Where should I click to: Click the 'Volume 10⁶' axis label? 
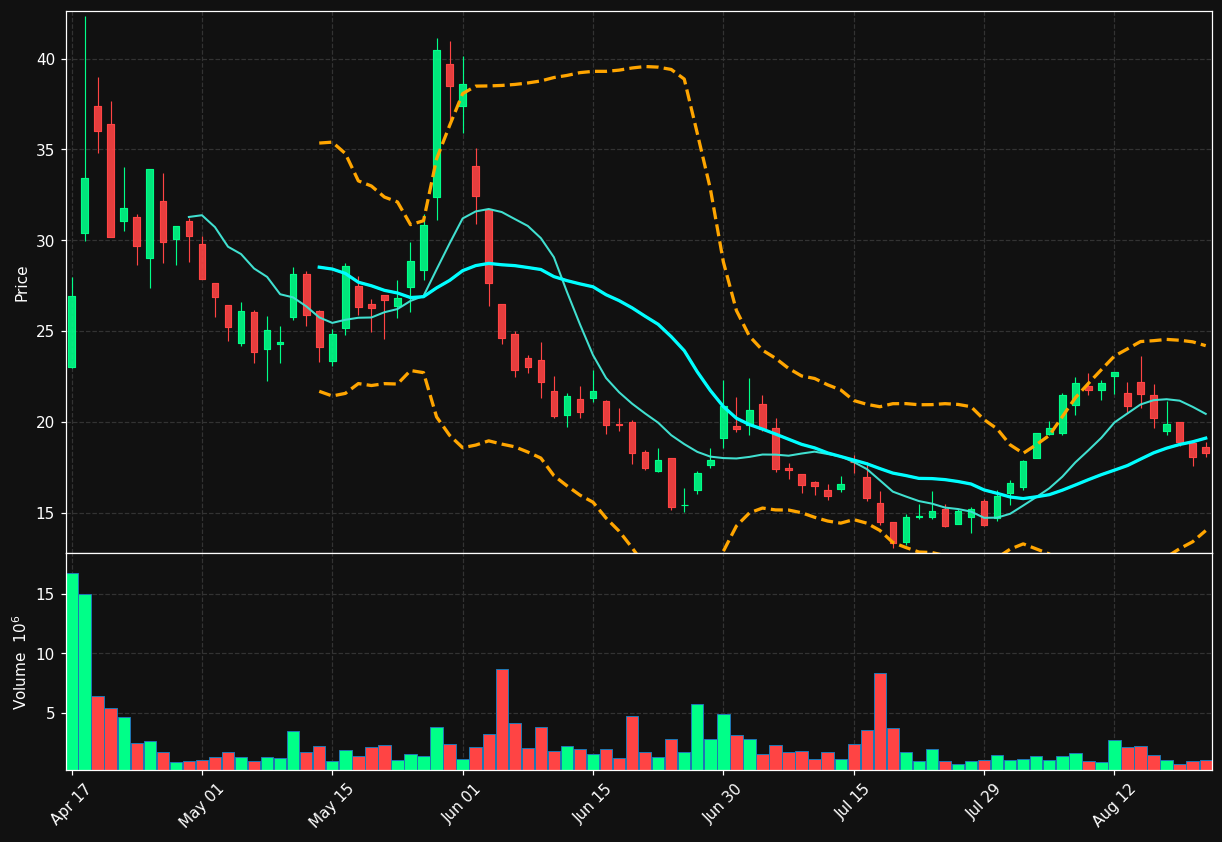pyautogui.click(x=20, y=662)
